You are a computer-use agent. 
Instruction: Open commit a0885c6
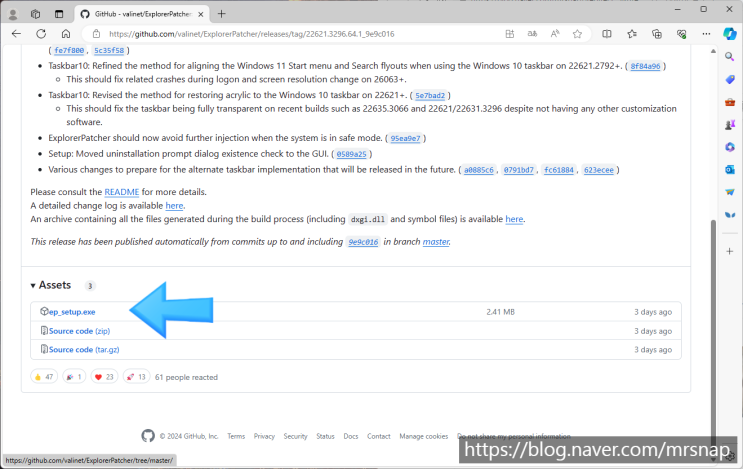(479, 170)
